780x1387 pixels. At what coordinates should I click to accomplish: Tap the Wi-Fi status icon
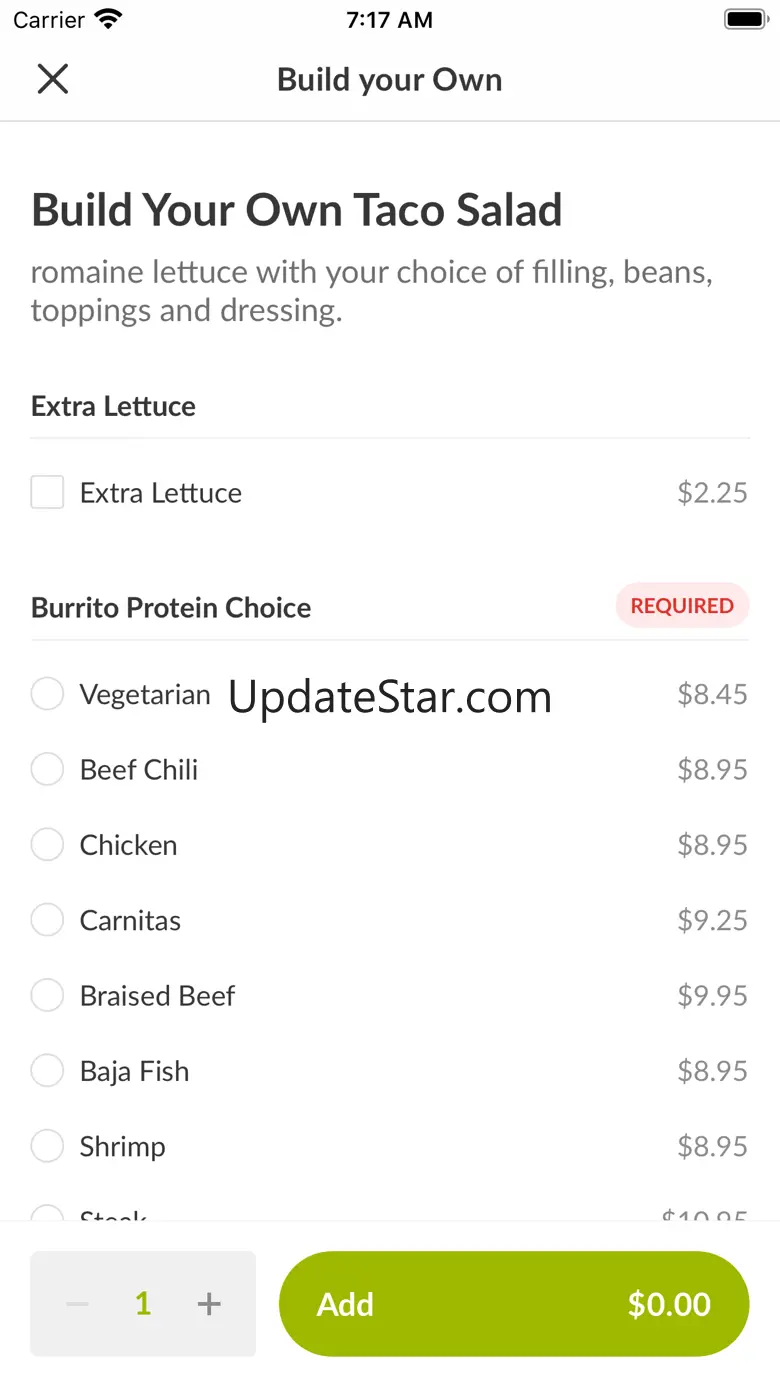(x=107, y=20)
